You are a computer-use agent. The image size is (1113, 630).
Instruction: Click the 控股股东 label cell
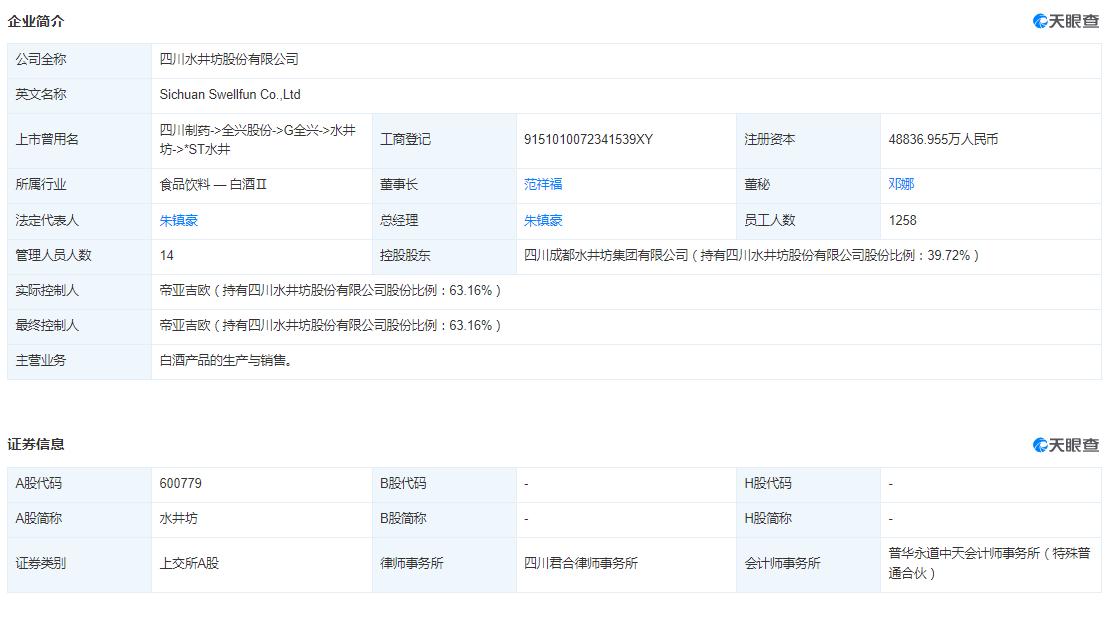pyautogui.click(x=444, y=256)
